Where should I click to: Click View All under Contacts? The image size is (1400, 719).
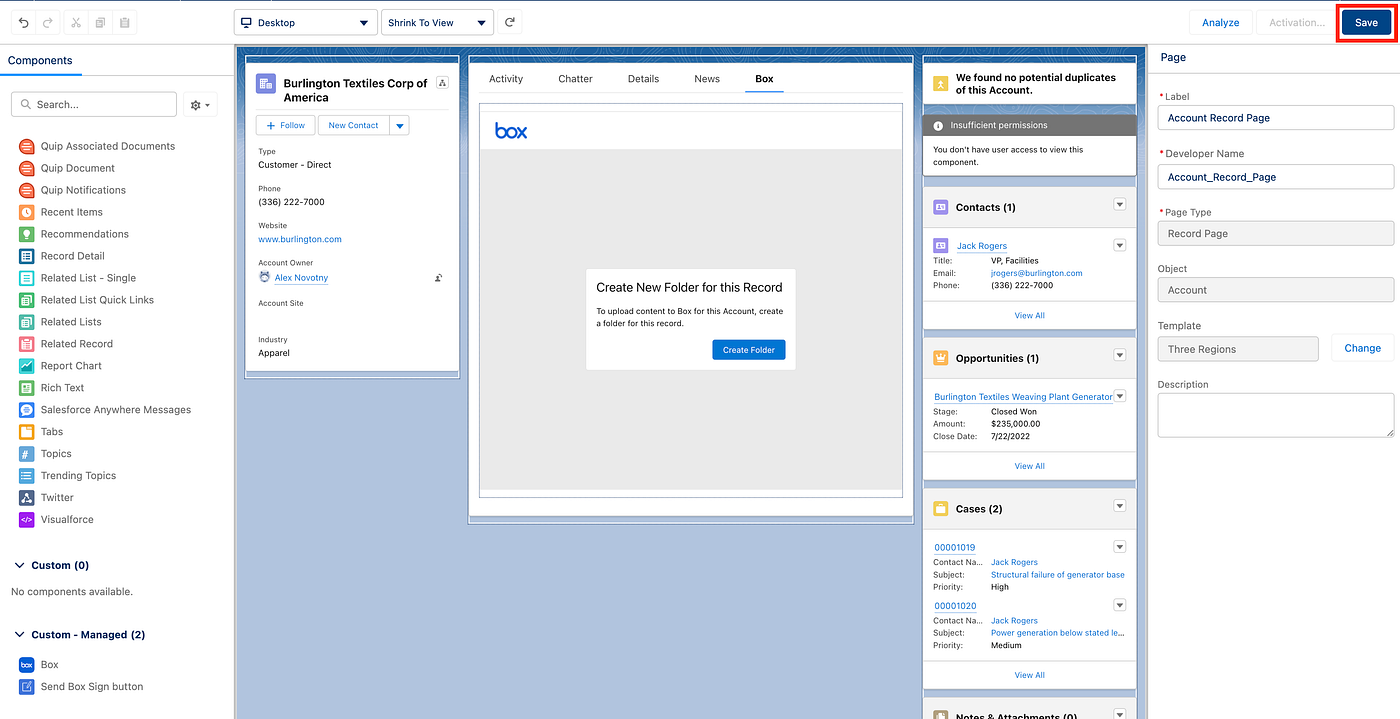[1029, 315]
